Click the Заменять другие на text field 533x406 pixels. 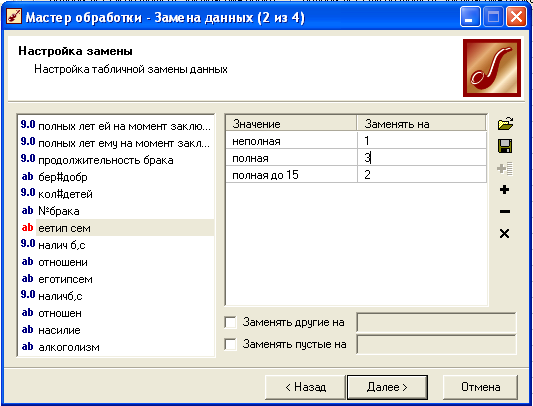436,322
